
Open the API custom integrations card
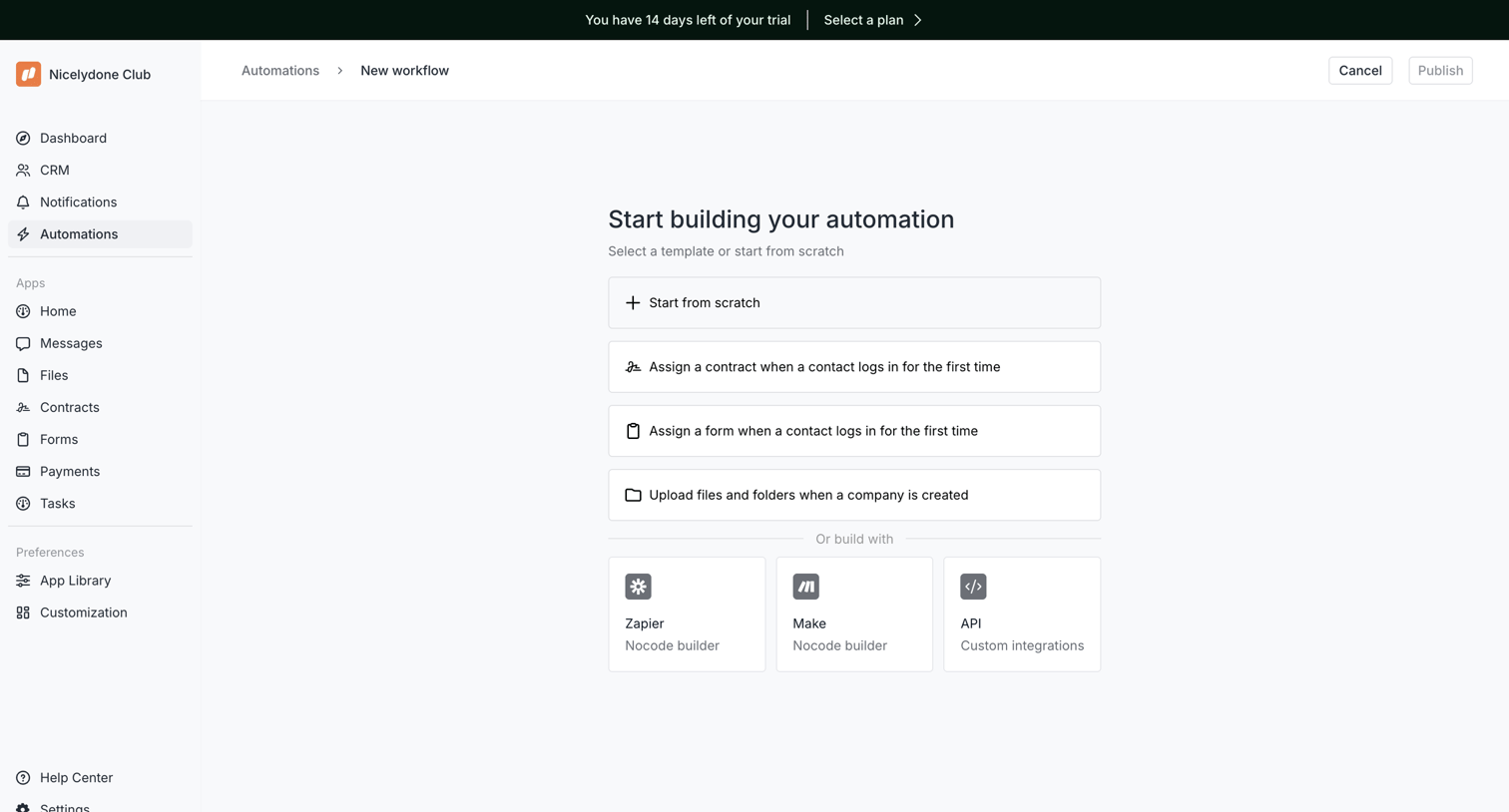coord(1022,614)
